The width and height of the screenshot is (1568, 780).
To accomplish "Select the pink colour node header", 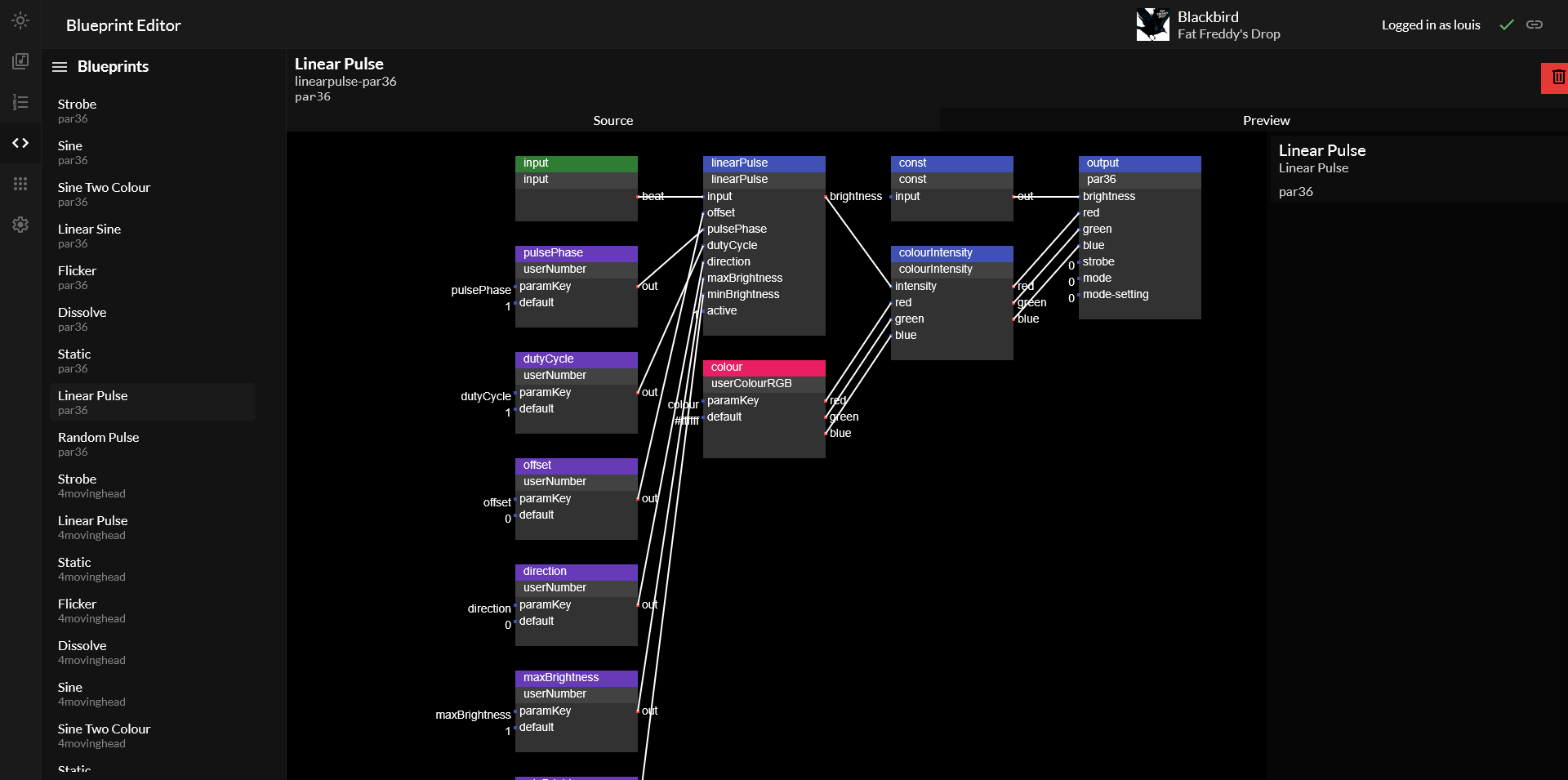I will point(764,368).
